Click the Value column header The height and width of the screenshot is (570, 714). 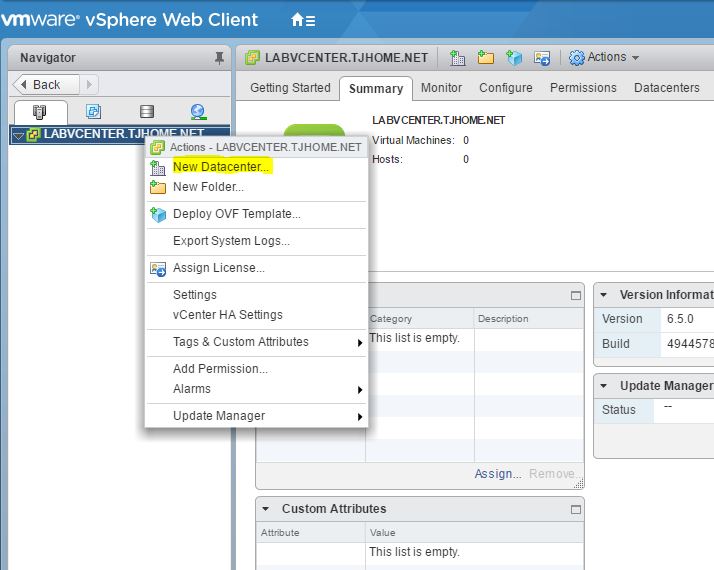(x=474, y=533)
